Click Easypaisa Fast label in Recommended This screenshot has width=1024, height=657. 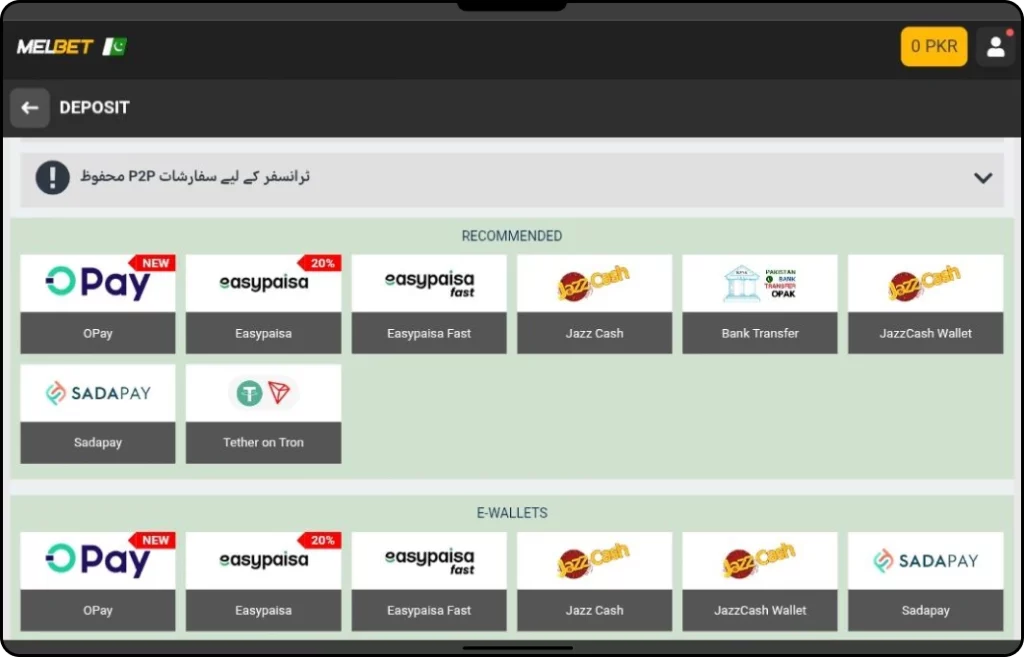coord(429,333)
